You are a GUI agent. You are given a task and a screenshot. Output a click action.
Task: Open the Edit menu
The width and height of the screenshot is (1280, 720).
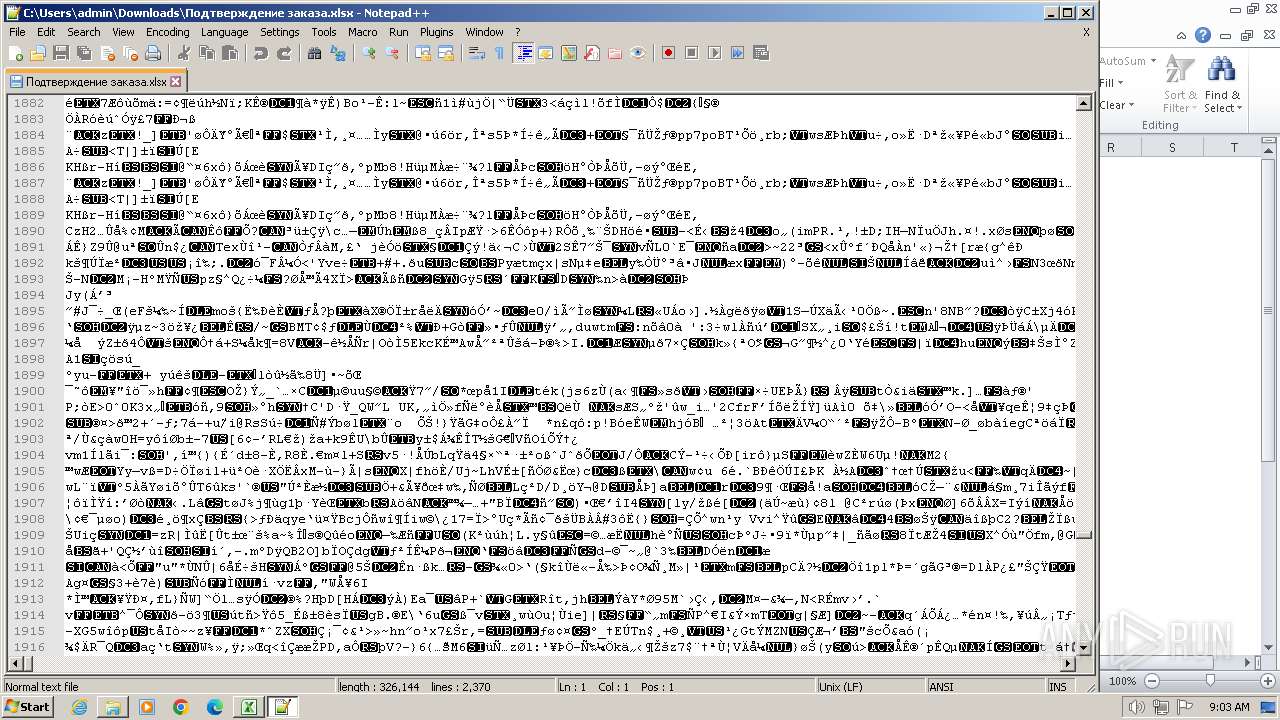pos(46,32)
